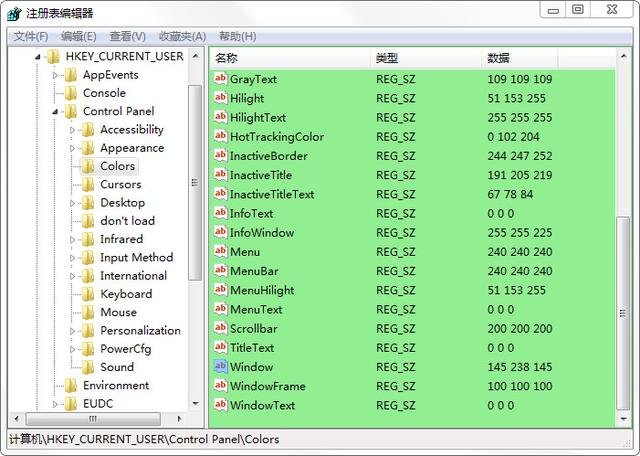Click the HKEY_CURRENT_USER folder icon
640x456 pixels.
tap(53, 56)
